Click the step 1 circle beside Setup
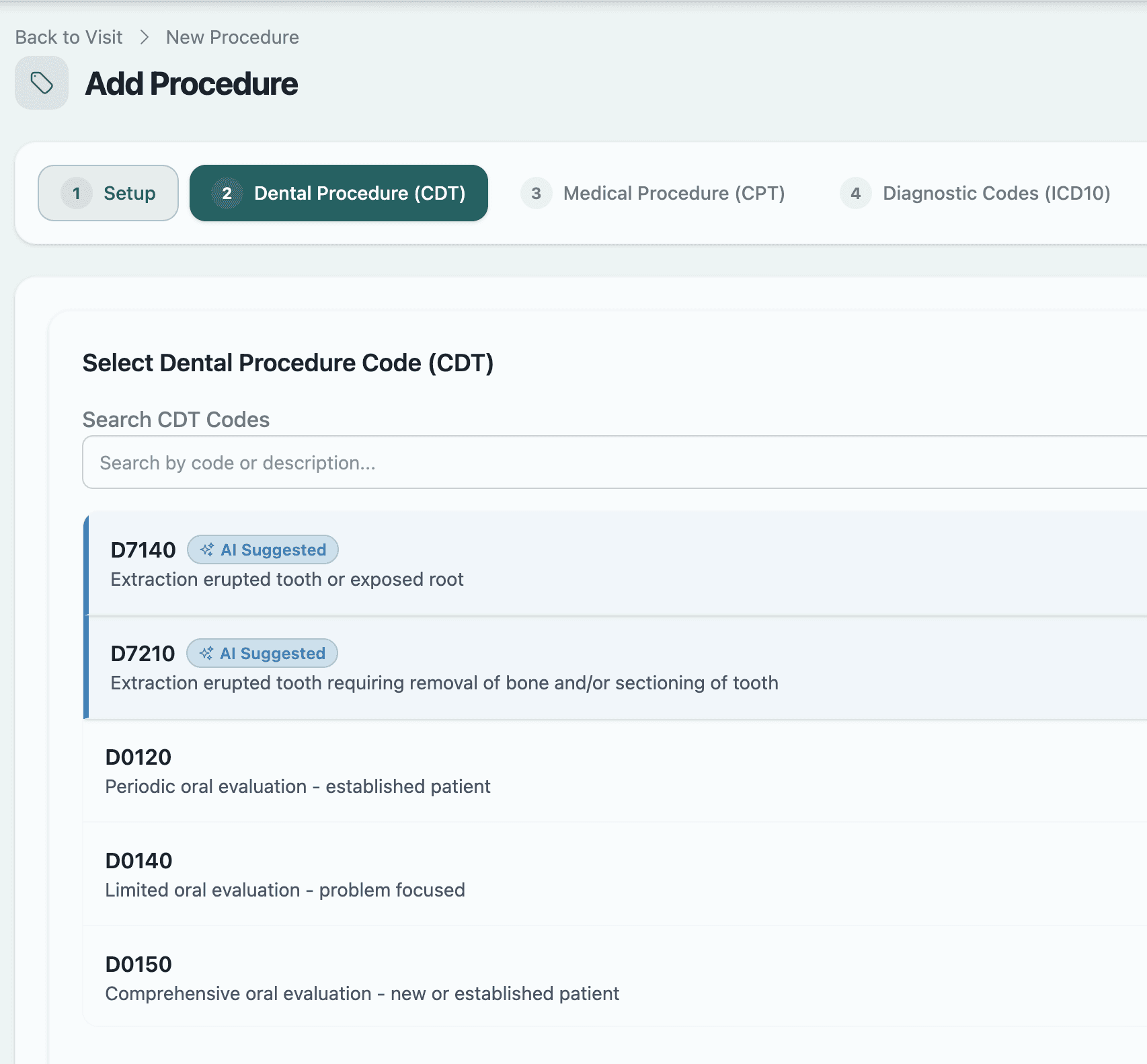 (x=77, y=193)
